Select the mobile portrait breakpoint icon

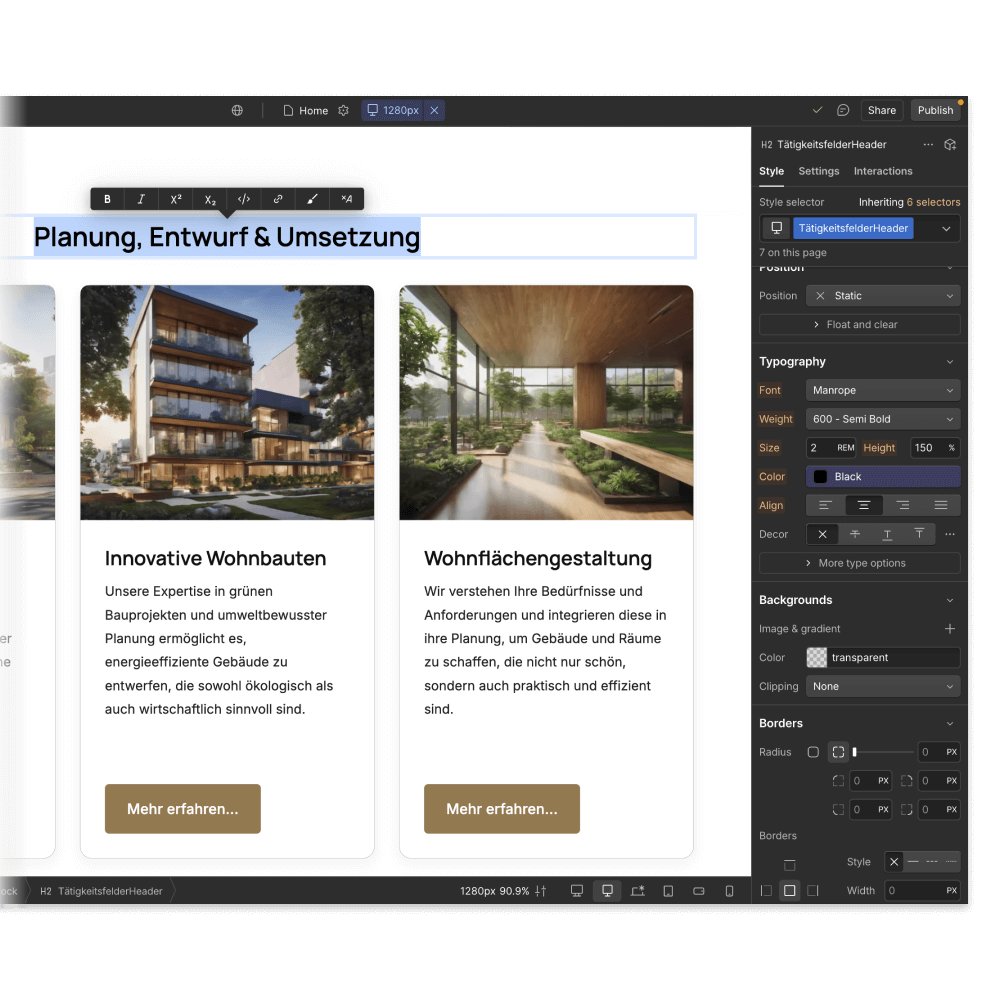(x=729, y=890)
